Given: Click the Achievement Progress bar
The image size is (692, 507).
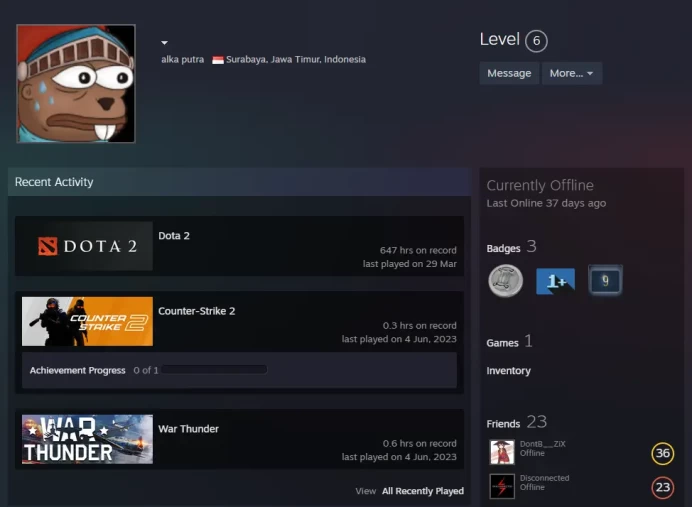Looking at the screenshot, I should point(214,370).
